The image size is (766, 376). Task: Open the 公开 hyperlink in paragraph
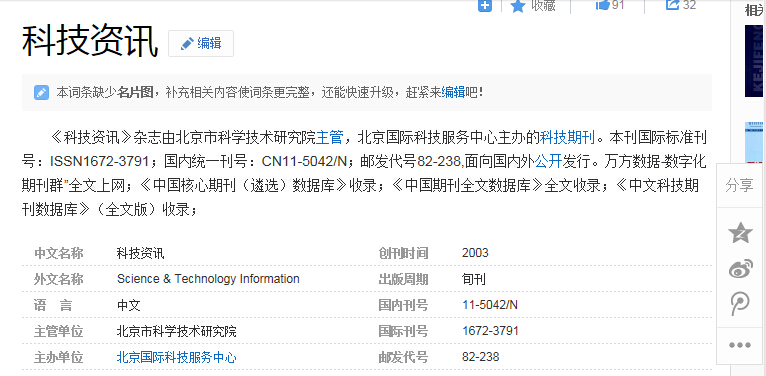click(x=548, y=161)
